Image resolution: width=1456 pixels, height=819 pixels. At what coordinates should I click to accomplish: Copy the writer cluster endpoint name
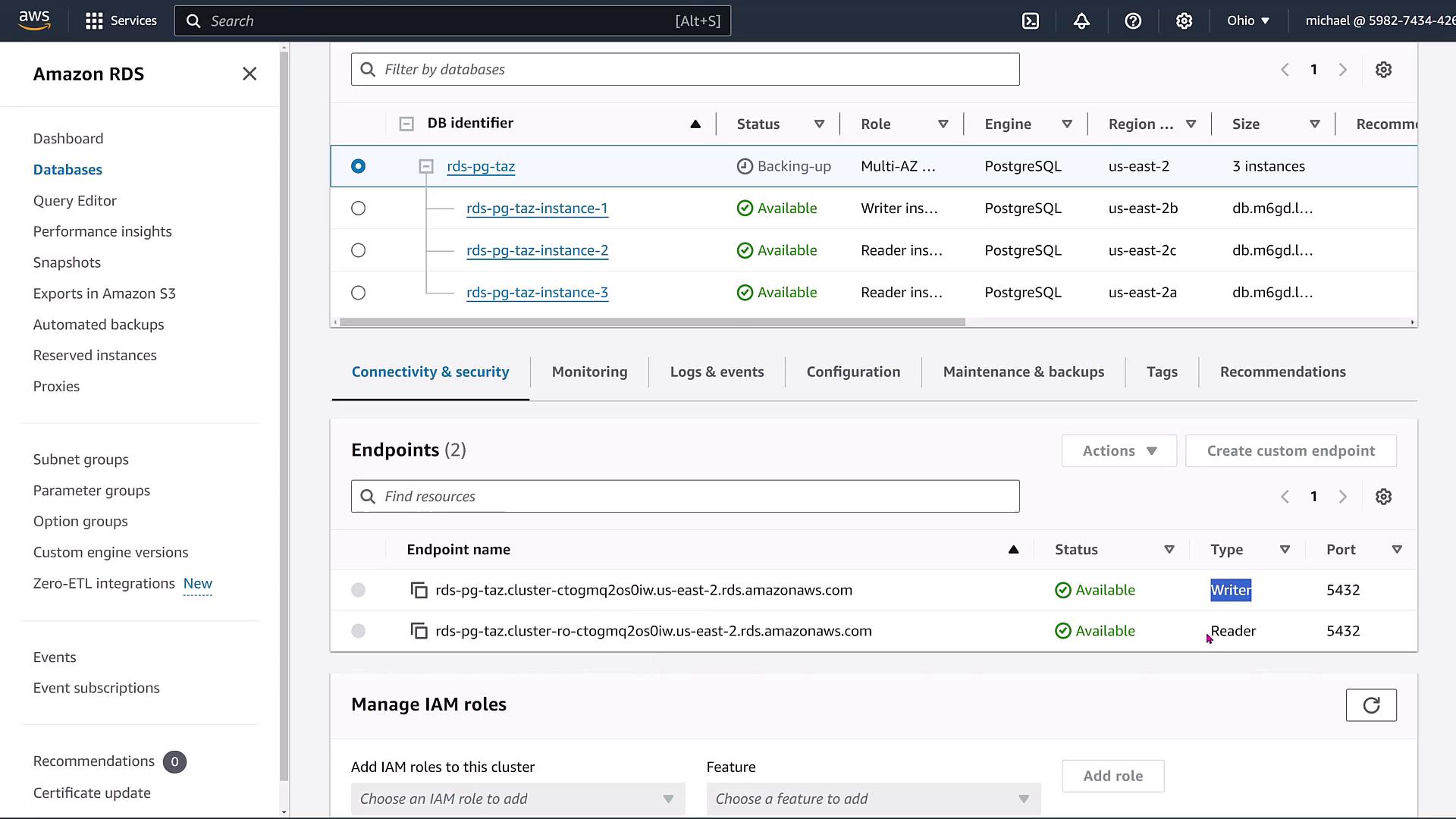click(x=419, y=590)
